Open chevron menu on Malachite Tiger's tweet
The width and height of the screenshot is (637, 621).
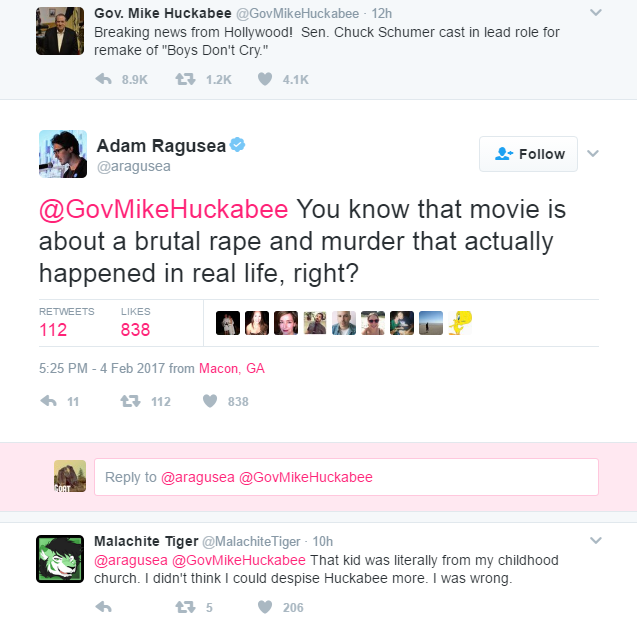click(x=595, y=540)
